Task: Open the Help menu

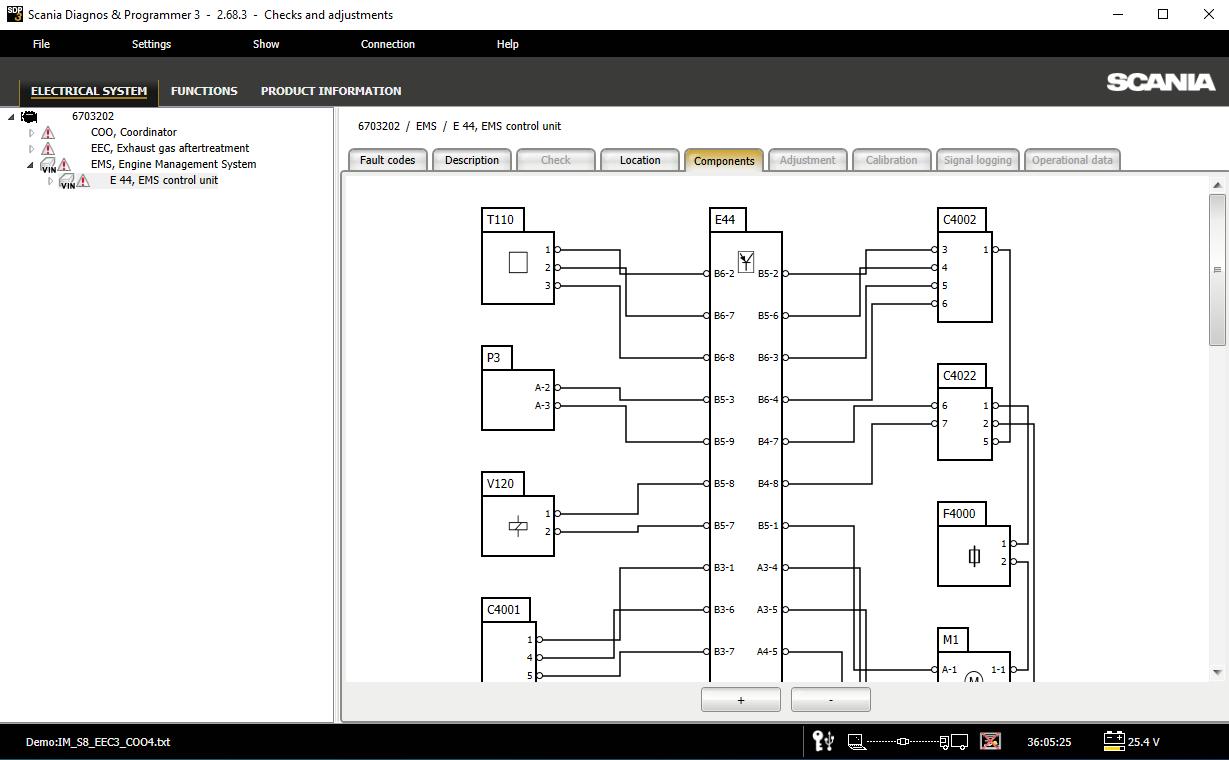Action: coord(508,44)
